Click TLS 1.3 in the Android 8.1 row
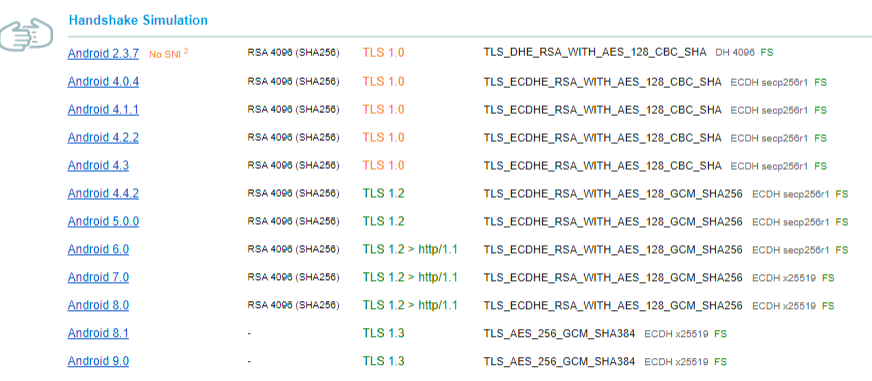This screenshot has width=872, height=381. 383,333
